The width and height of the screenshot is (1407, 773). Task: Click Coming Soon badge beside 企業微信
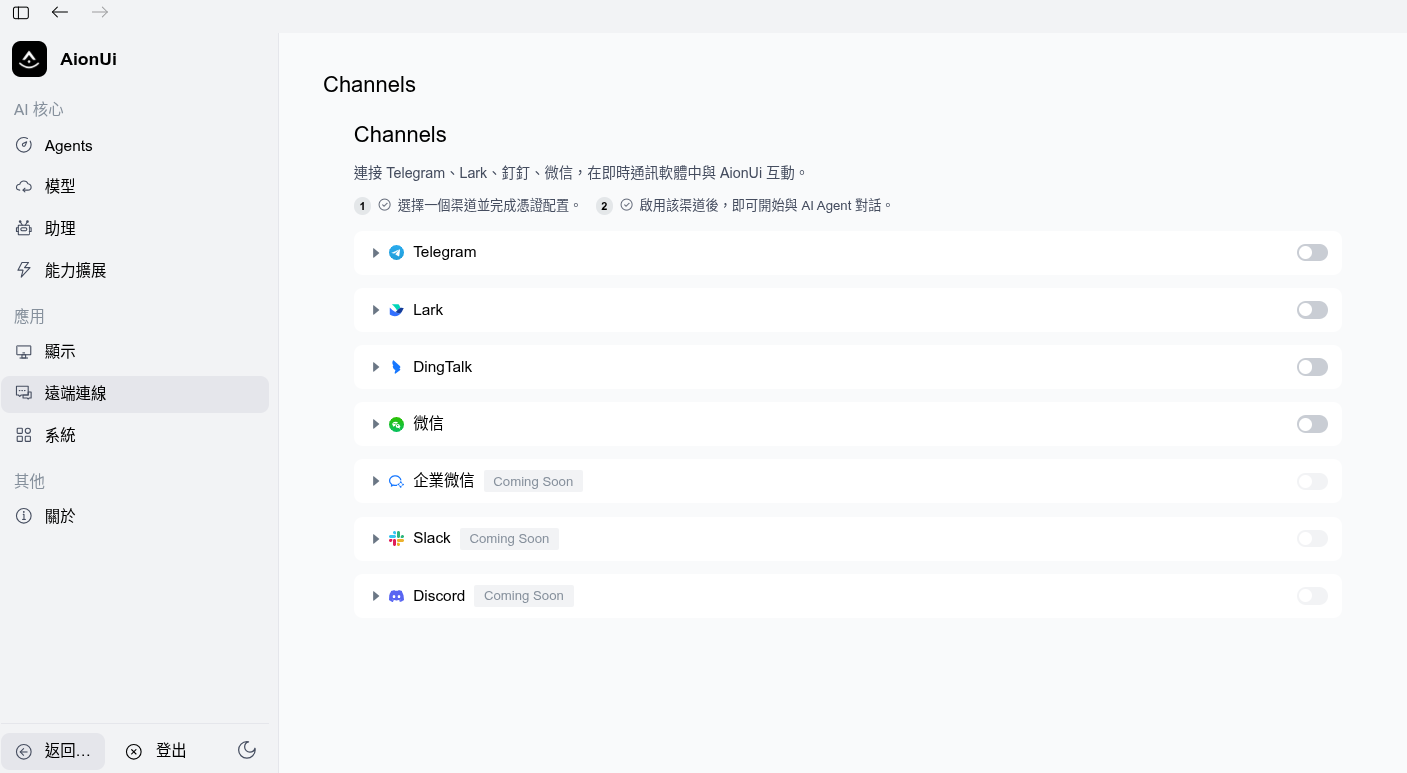(x=533, y=482)
